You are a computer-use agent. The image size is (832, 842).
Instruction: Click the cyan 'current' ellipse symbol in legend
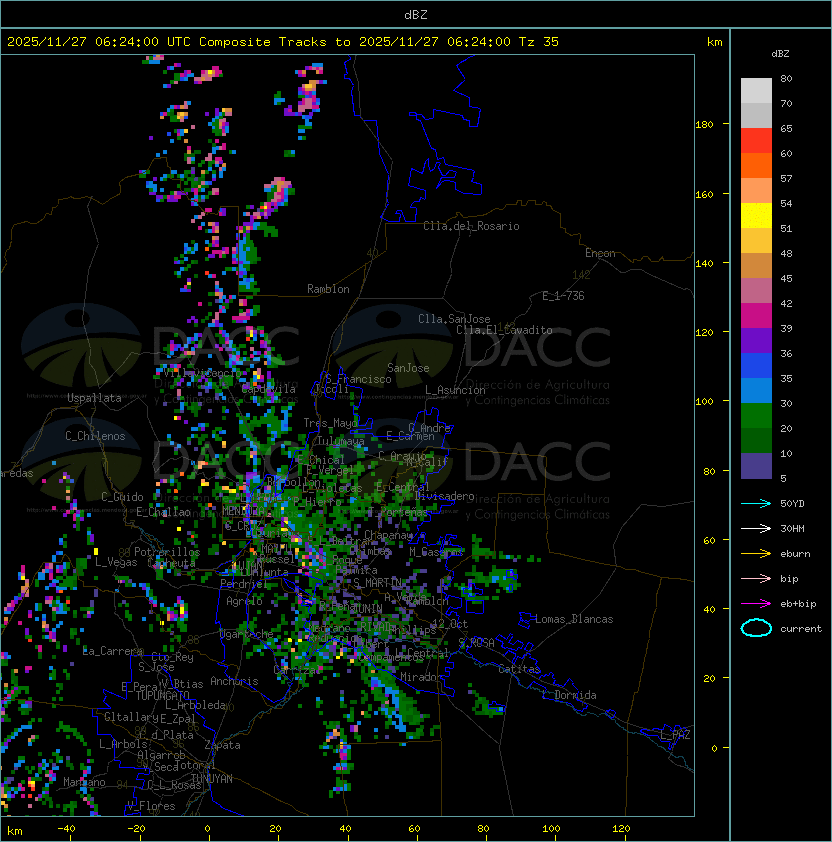pos(756,628)
